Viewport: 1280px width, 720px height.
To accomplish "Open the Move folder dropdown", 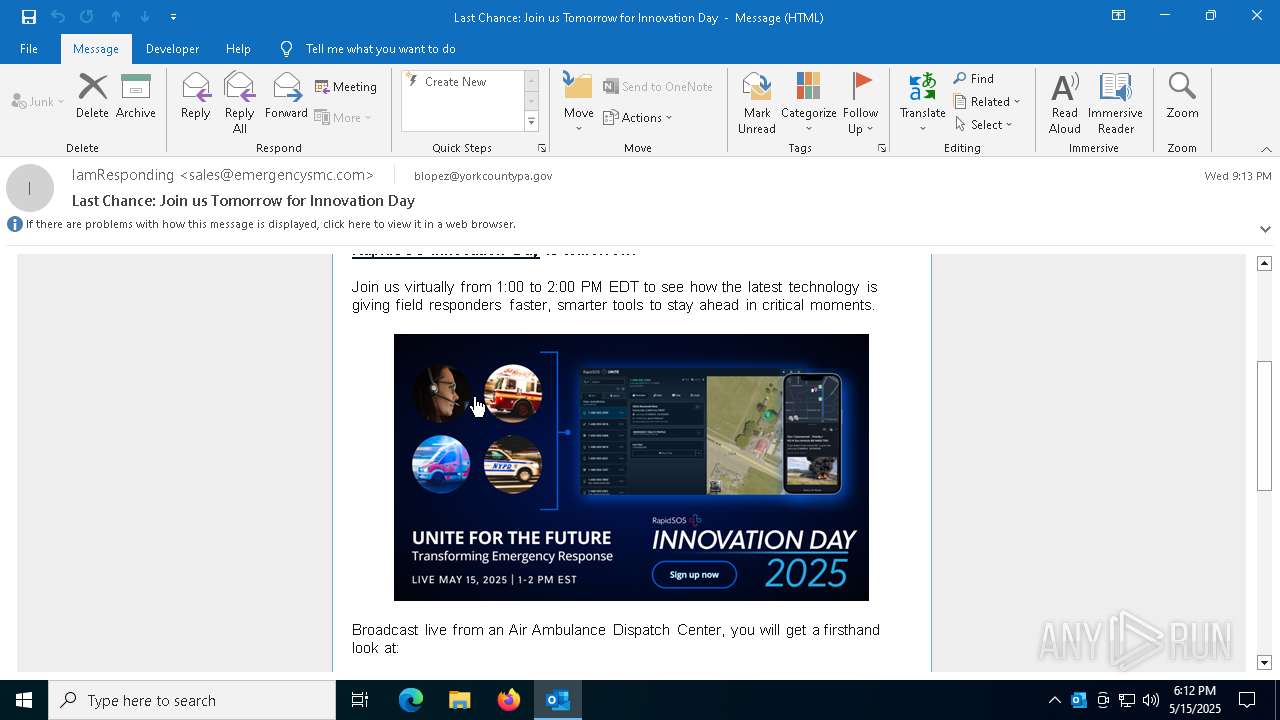I will coord(578,103).
